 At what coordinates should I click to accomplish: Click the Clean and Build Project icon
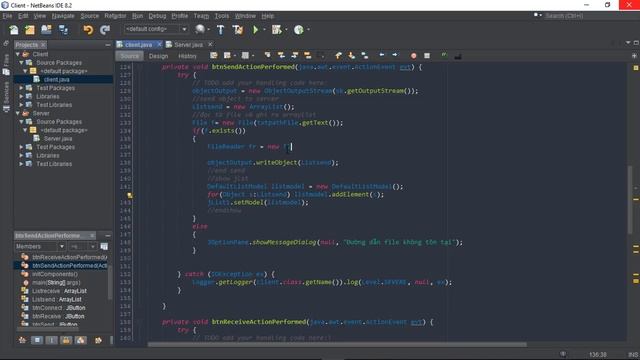pyautogui.click(x=238, y=30)
